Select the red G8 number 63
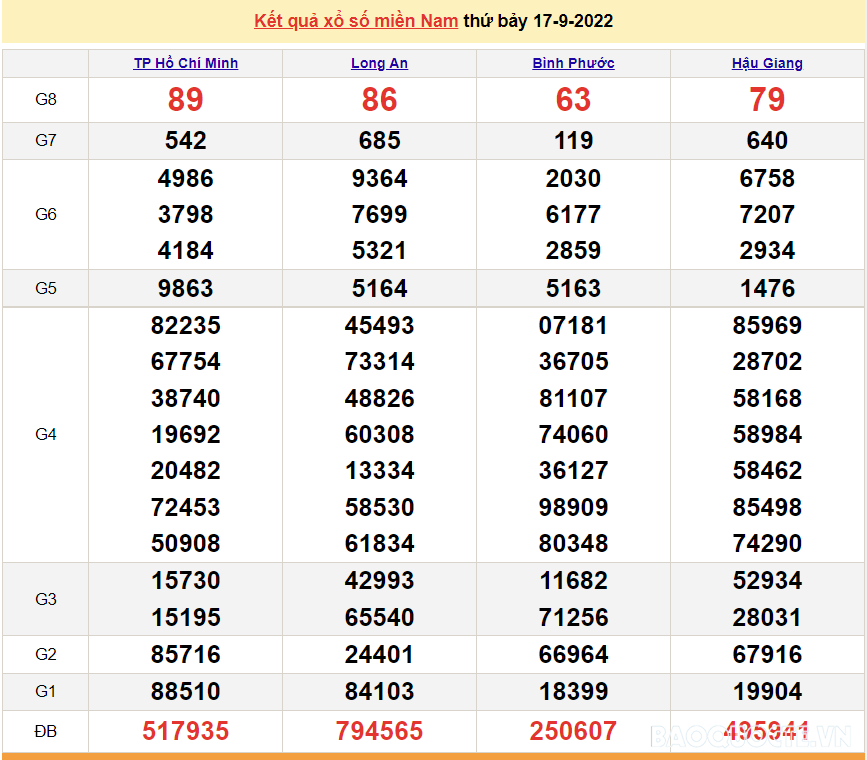This screenshot has width=867, height=760. 573,100
